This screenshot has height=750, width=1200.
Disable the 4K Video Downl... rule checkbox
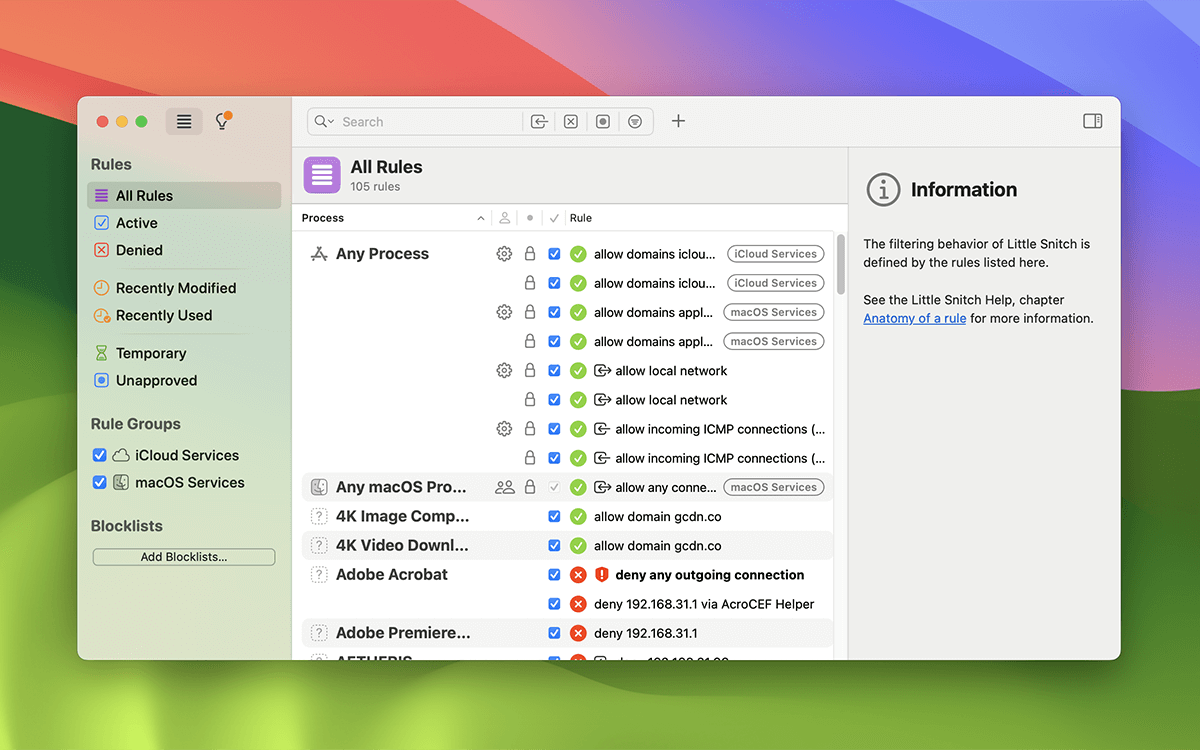click(554, 546)
